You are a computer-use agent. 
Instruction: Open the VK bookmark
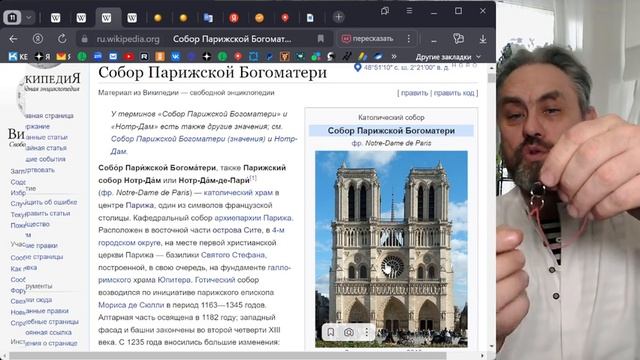pyautogui.click(x=176, y=56)
